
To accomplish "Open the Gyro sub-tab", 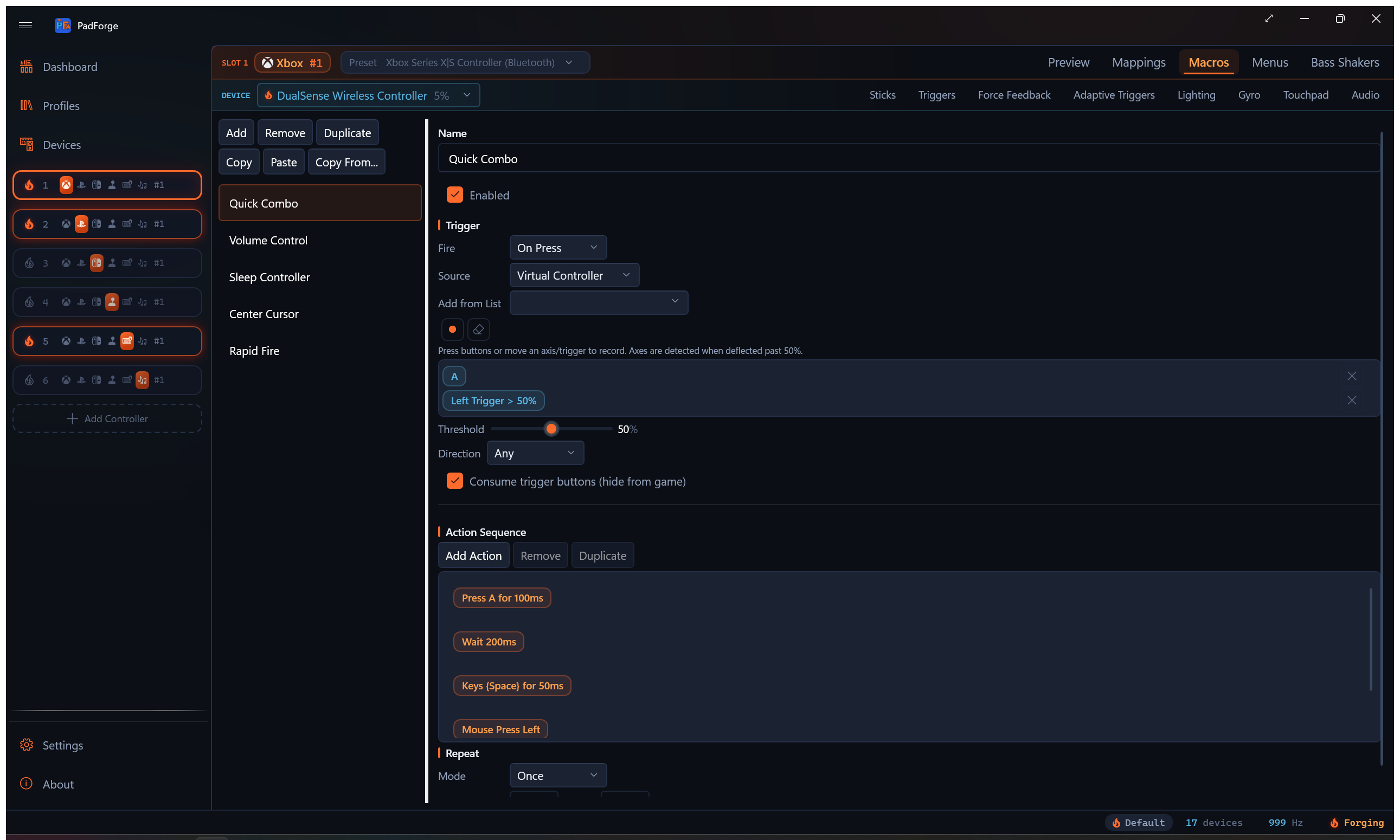I will pyautogui.click(x=1249, y=95).
